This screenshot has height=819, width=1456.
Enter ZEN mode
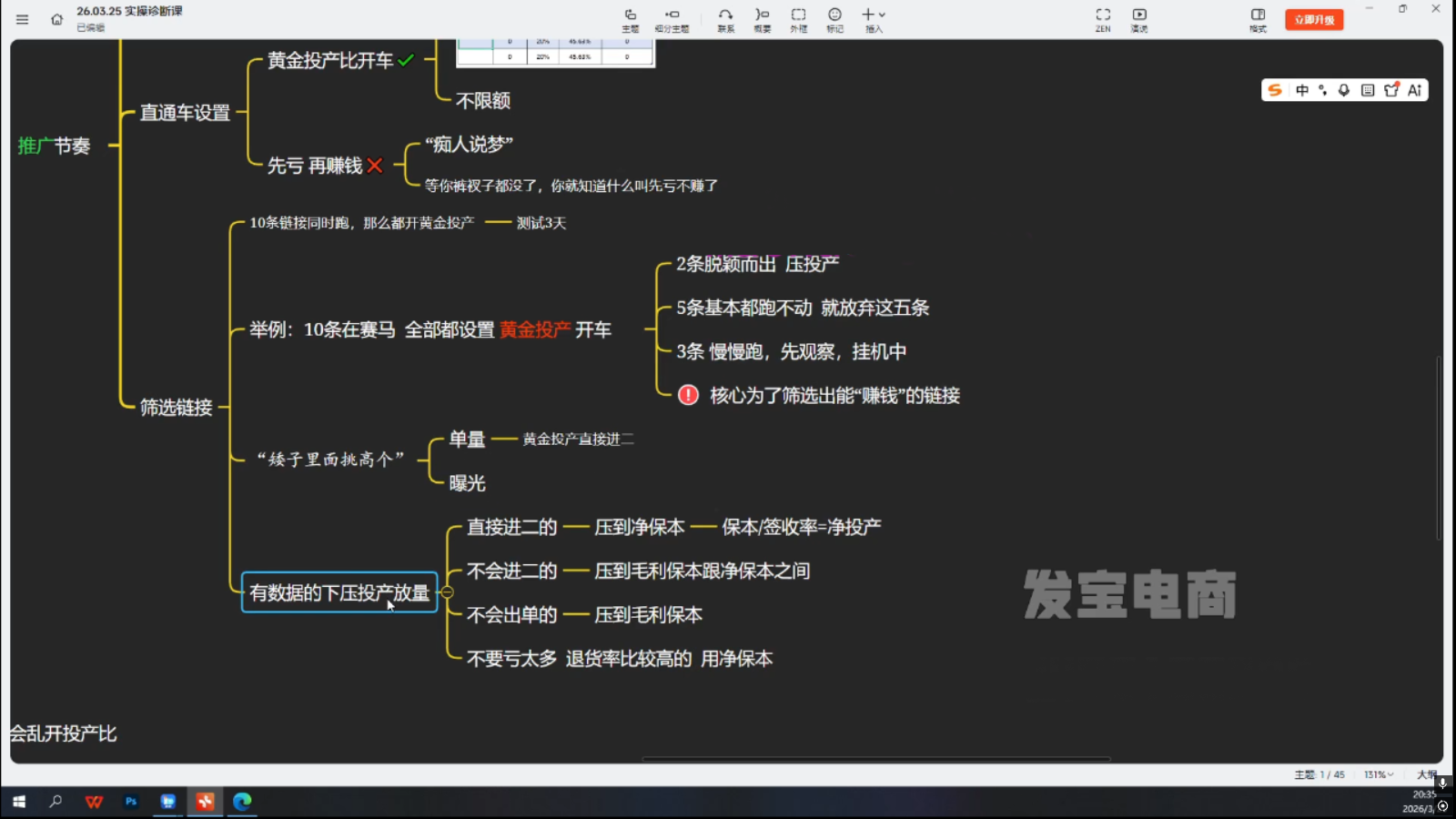[x=1103, y=19]
